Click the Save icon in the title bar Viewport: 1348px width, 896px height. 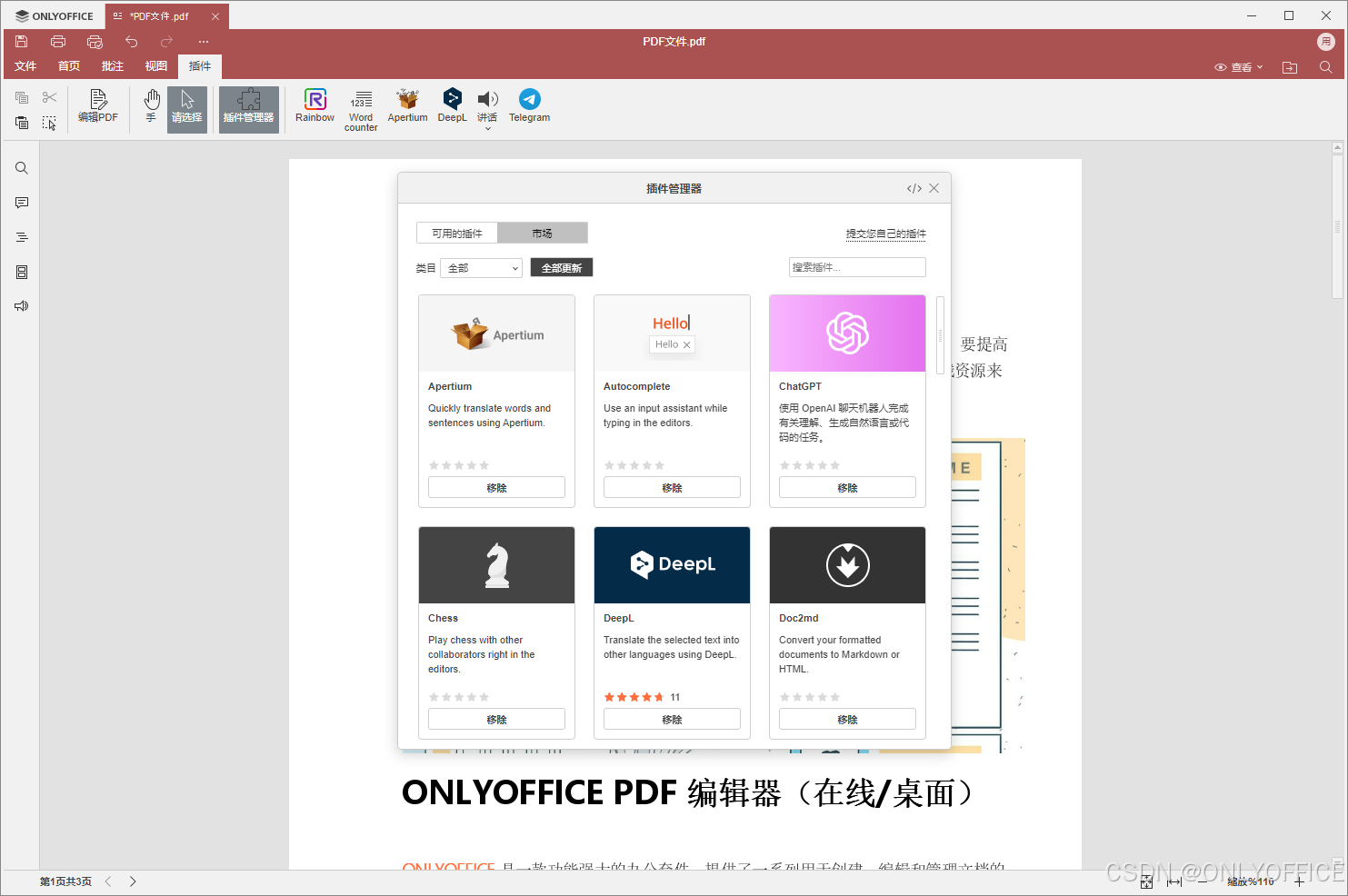point(22,42)
